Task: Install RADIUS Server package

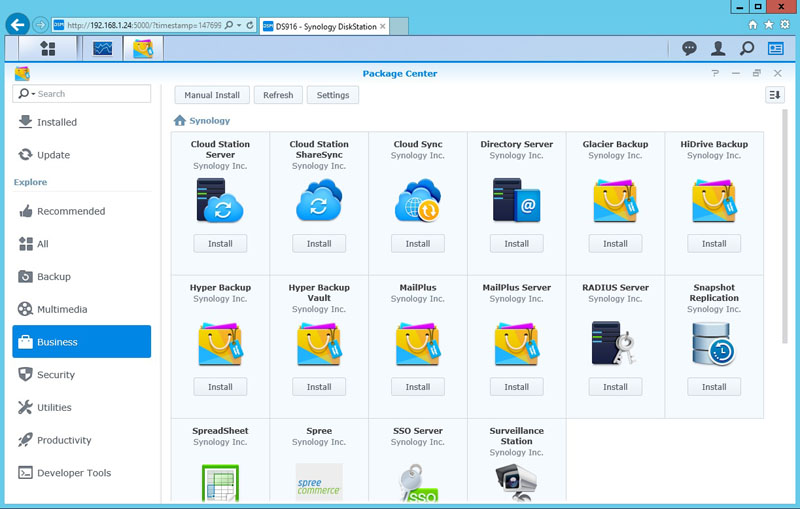Action: click(x=615, y=387)
